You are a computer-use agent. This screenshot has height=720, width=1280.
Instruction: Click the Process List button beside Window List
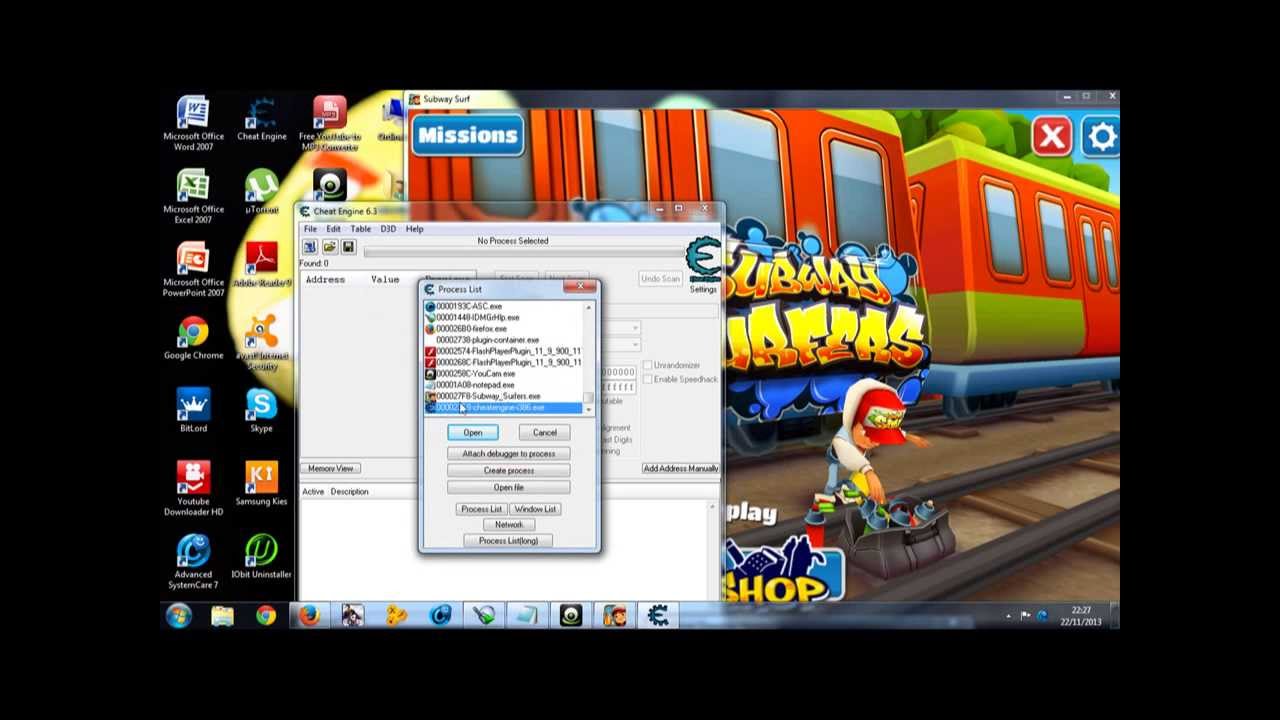click(x=481, y=509)
